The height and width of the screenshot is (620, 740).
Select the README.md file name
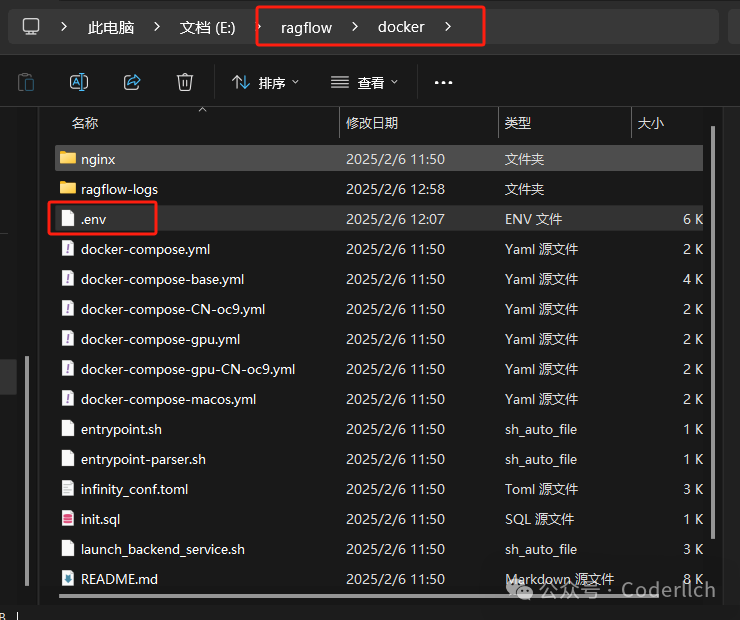(119, 579)
